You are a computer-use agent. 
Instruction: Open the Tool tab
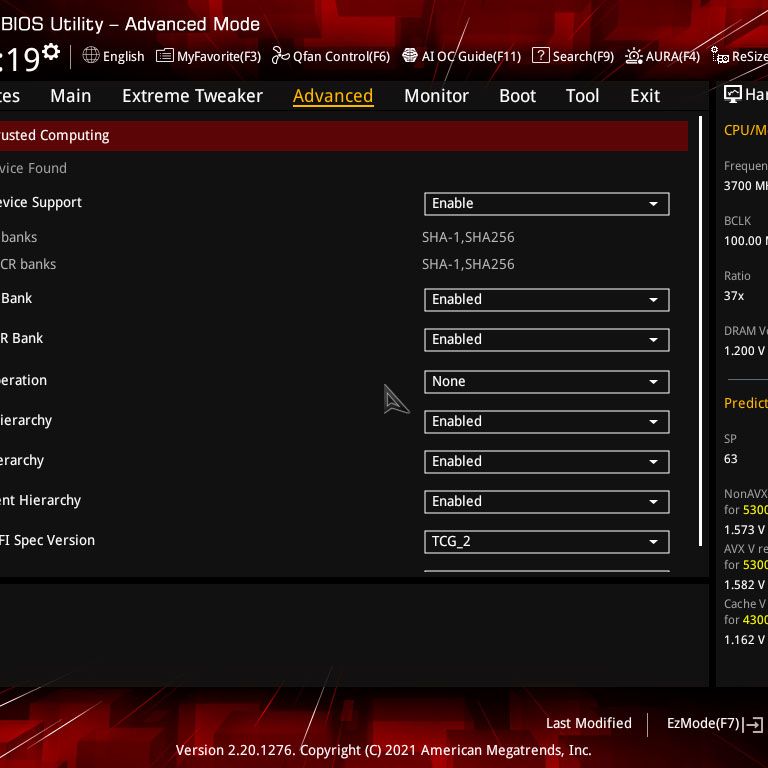pos(582,96)
